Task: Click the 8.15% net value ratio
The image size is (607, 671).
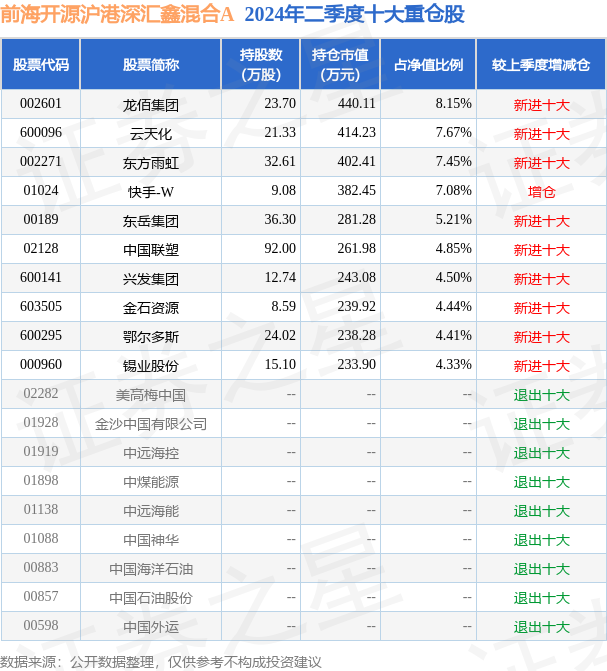Action: [x=453, y=104]
